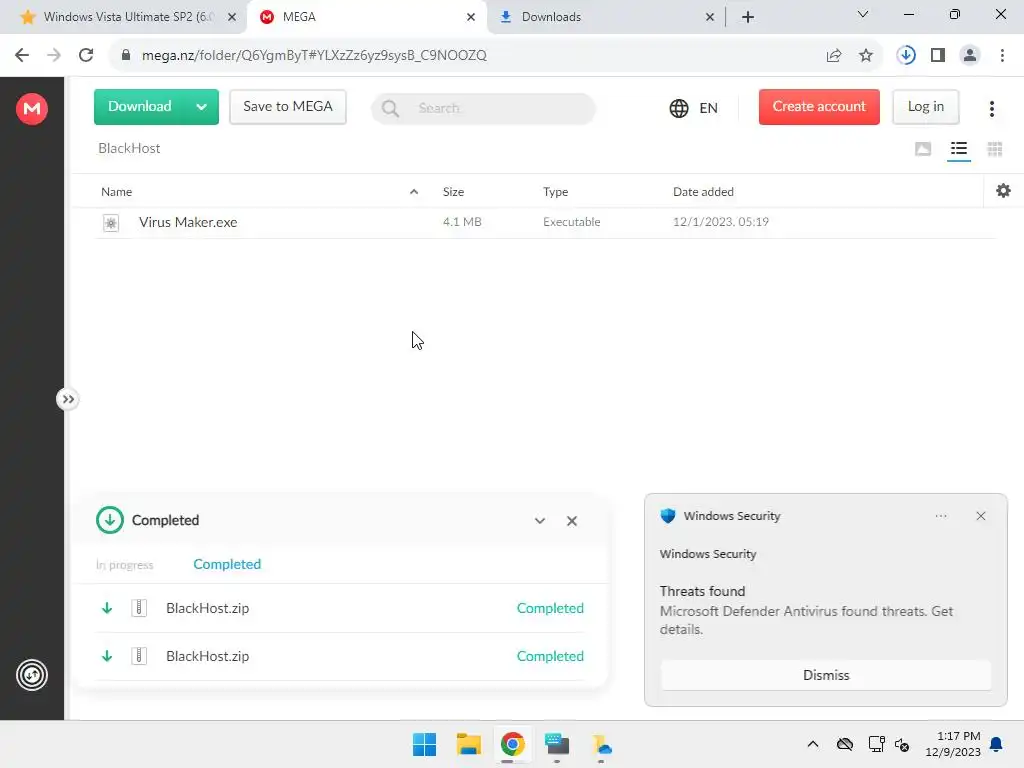Sort by Date added column
This screenshot has height=768, width=1024.
click(703, 191)
